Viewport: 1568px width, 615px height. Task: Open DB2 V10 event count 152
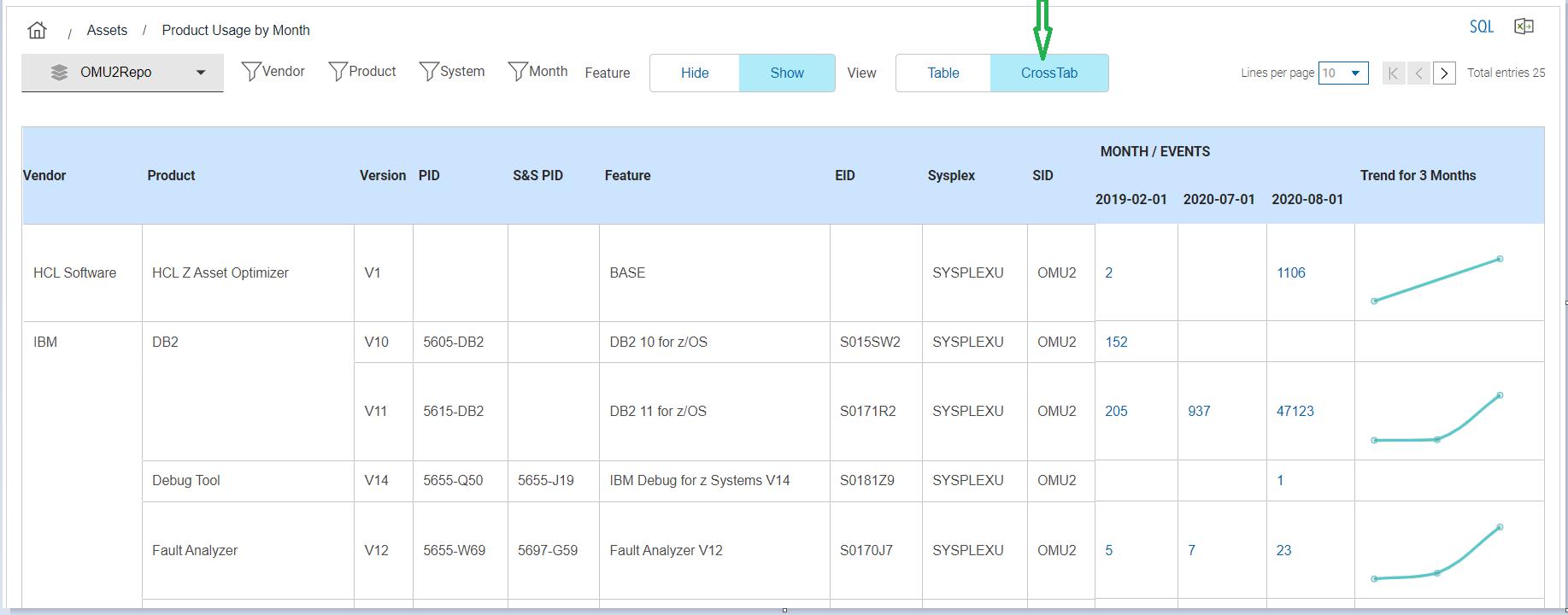(x=1116, y=343)
